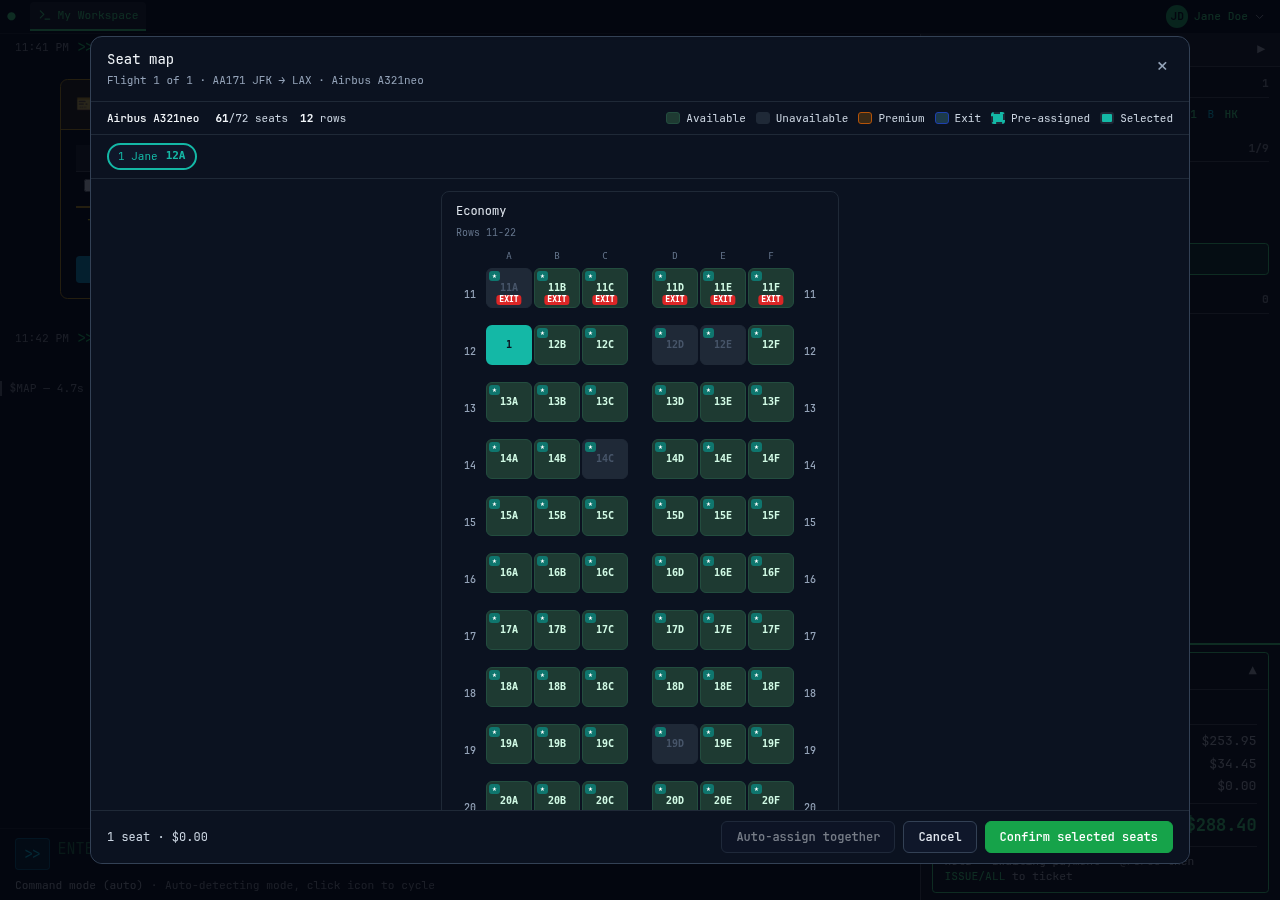Choose seat 13E

(x=723, y=402)
